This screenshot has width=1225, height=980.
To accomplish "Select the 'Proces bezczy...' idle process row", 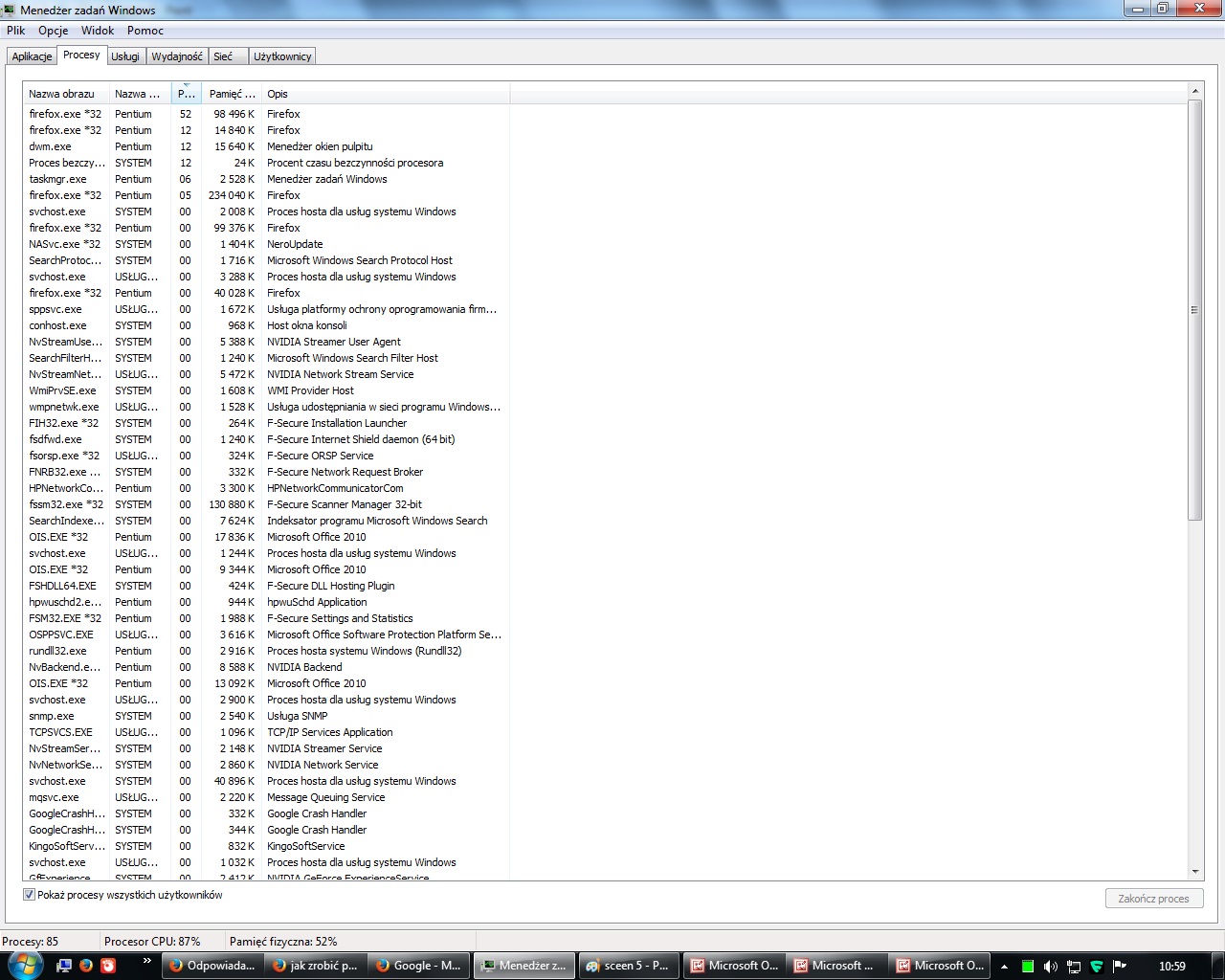I will tap(266, 163).
